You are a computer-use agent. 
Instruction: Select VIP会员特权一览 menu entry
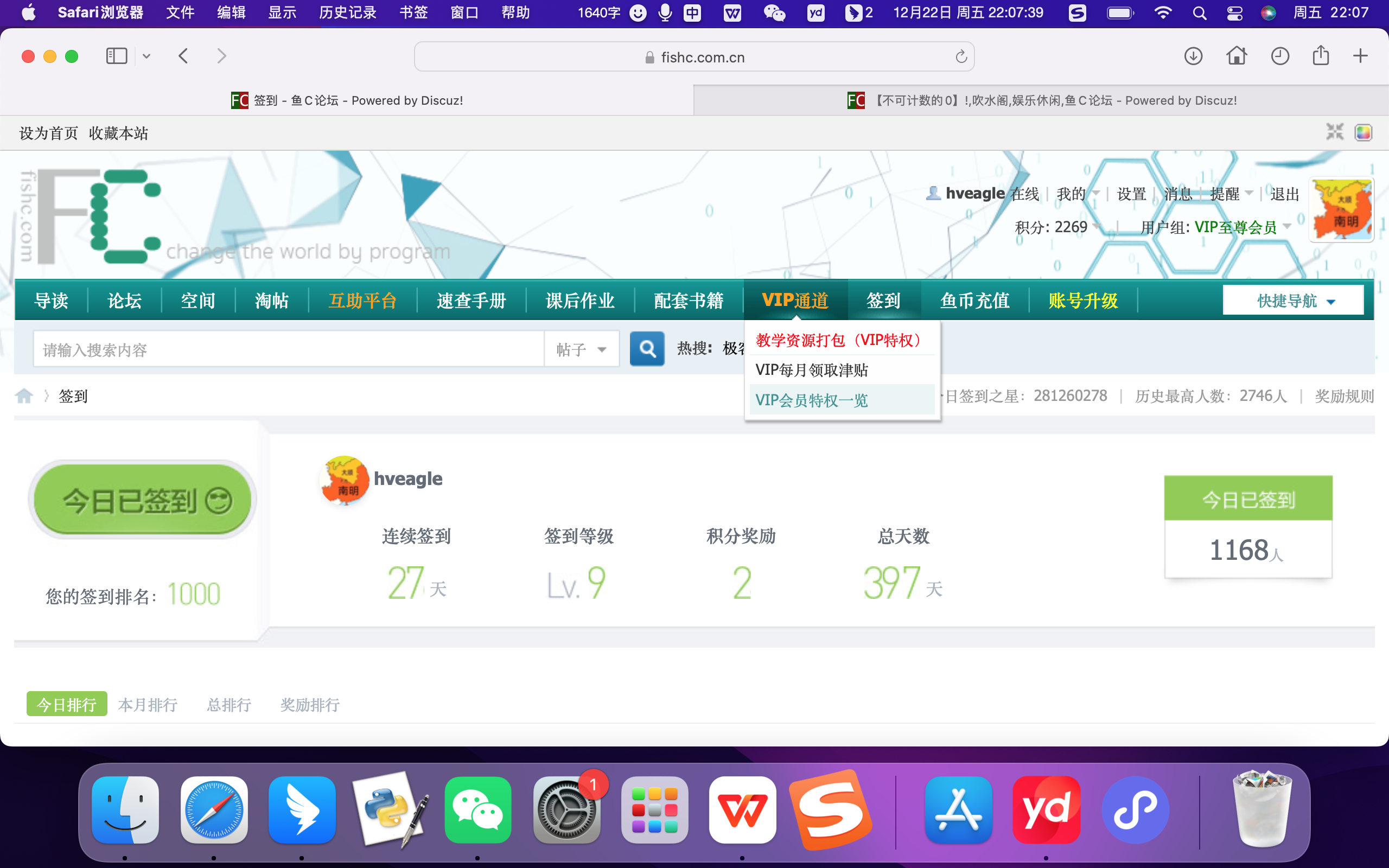point(842,400)
